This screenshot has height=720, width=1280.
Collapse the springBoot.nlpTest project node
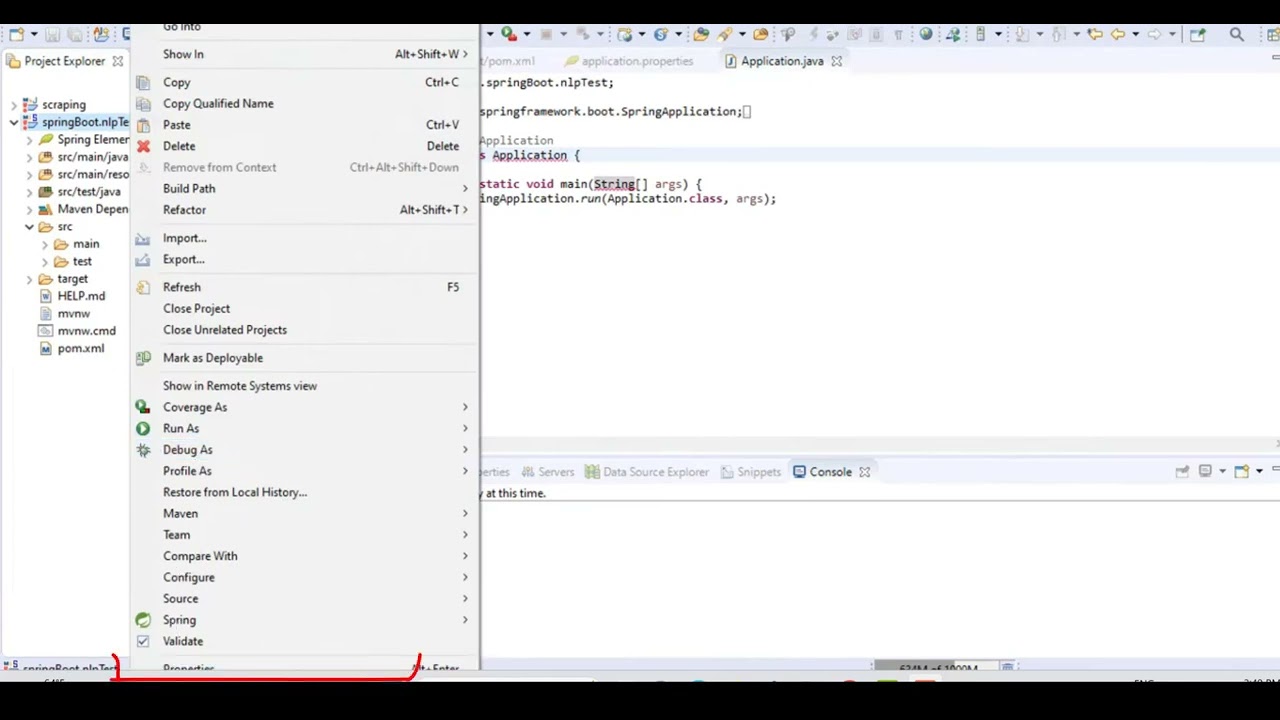(14, 122)
